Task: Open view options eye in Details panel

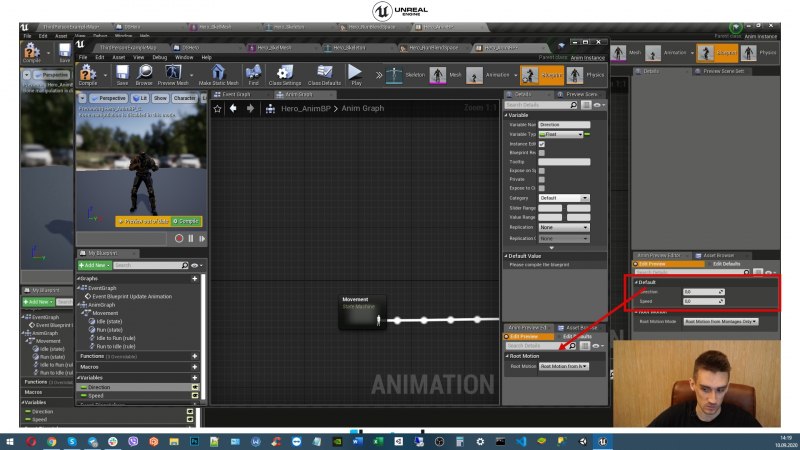Action: (x=599, y=105)
